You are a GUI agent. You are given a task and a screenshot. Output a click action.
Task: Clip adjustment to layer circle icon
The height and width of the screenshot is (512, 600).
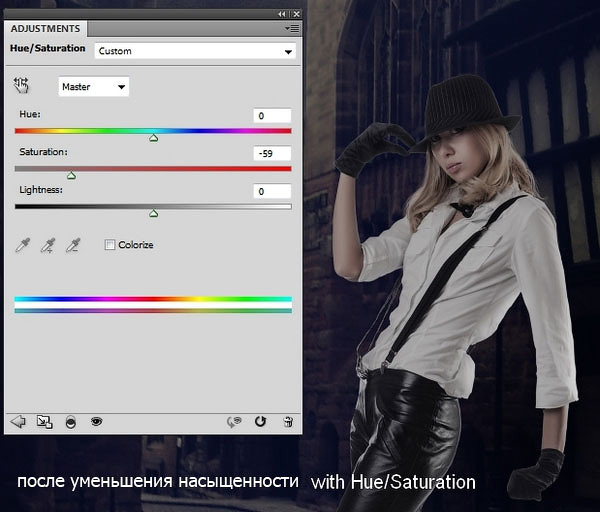[x=71, y=422]
